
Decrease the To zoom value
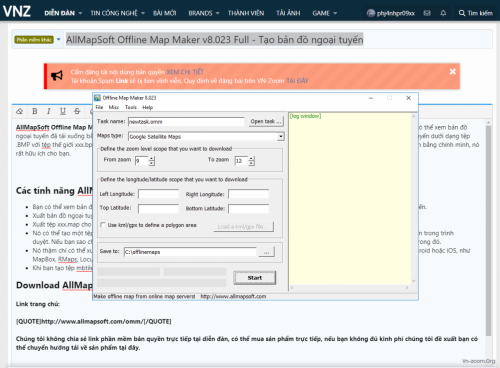point(251,163)
